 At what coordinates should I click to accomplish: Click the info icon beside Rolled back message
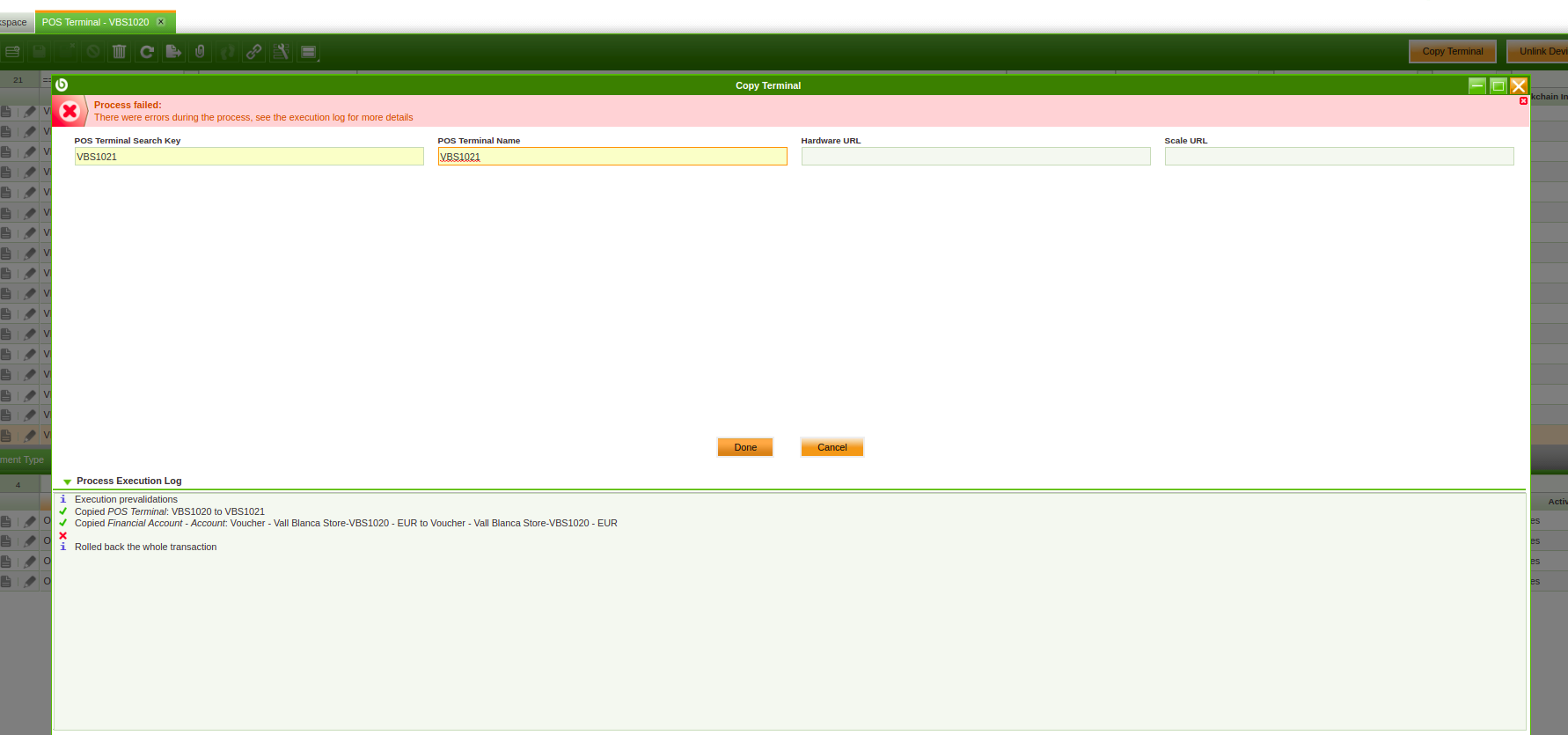[62, 547]
